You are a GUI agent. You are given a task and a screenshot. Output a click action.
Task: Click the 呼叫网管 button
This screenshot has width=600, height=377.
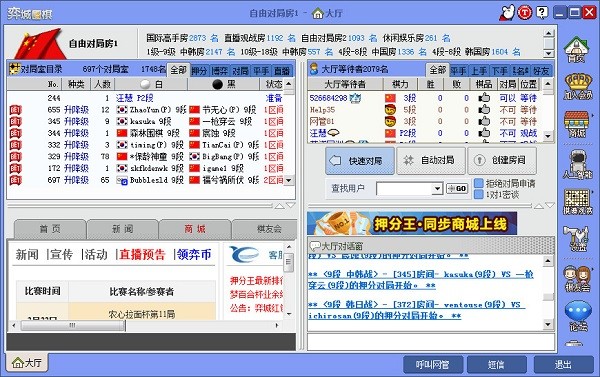(x=433, y=364)
